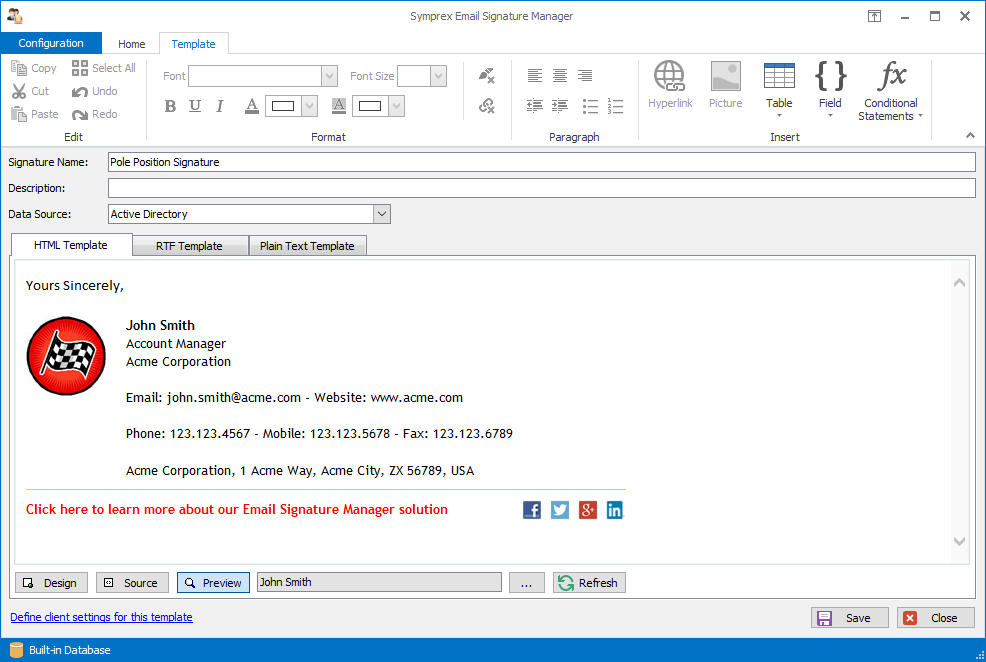Select the HTML Template tab

[71, 245]
